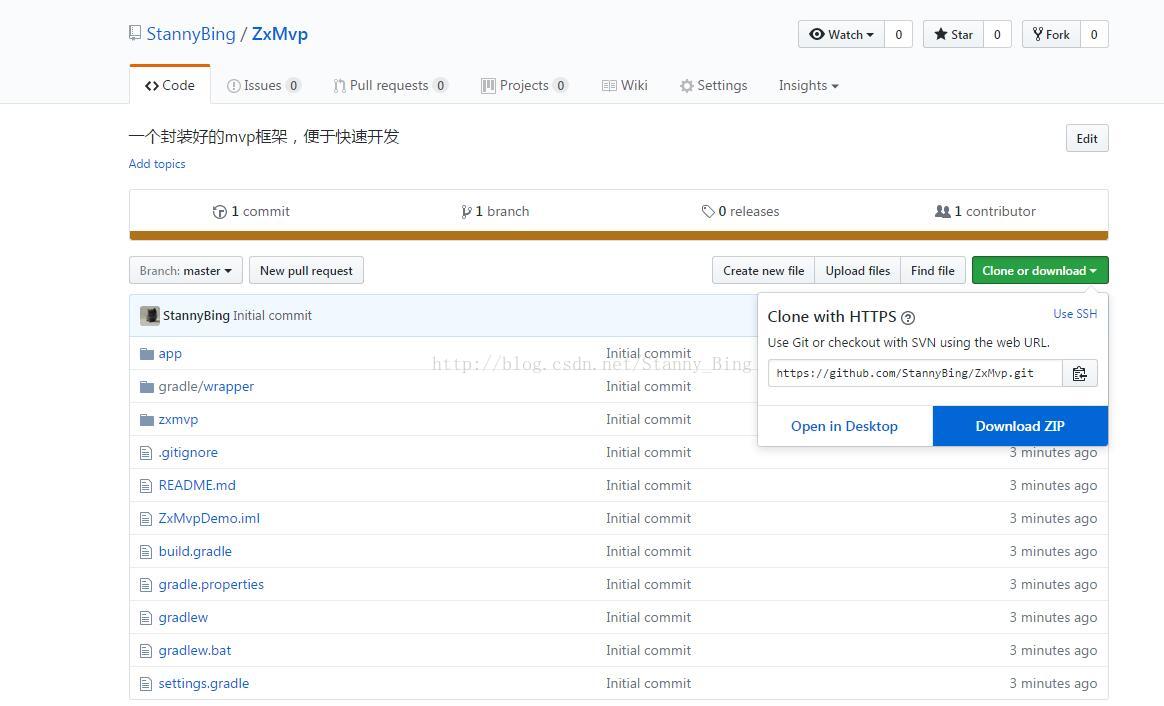This screenshot has height=706, width=1164.
Task: Switch to the Pull requests tab
Action: click(x=390, y=85)
